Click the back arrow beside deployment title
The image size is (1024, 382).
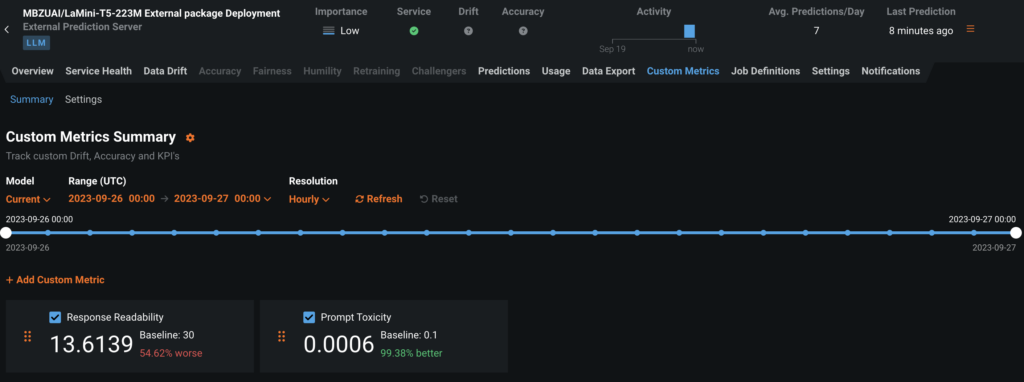point(7,29)
